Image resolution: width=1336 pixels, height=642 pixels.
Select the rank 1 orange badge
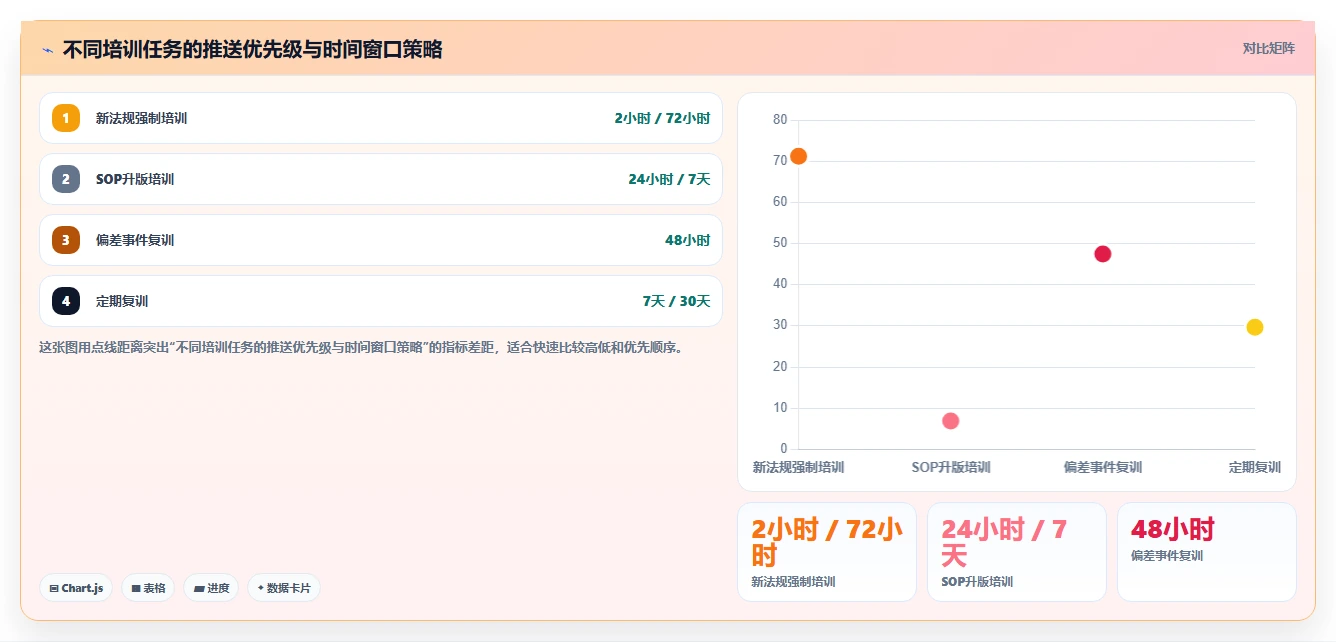tap(66, 118)
